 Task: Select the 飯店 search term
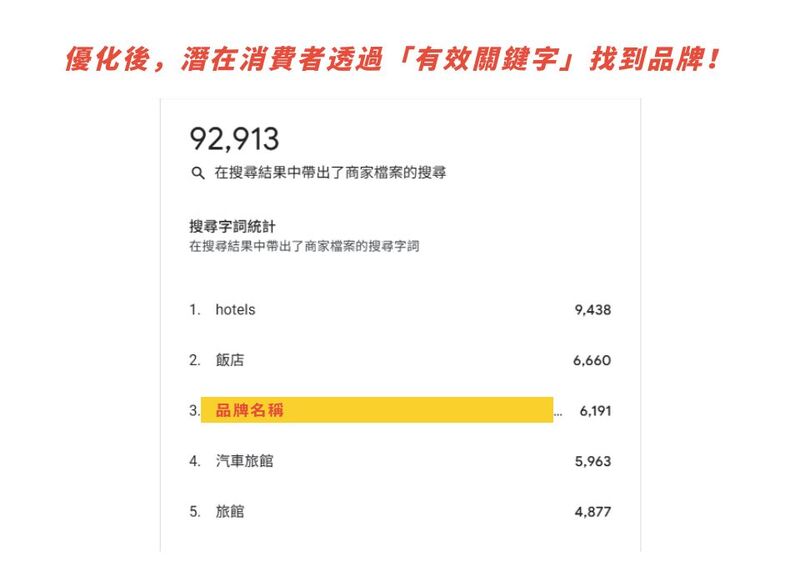(x=230, y=360)
